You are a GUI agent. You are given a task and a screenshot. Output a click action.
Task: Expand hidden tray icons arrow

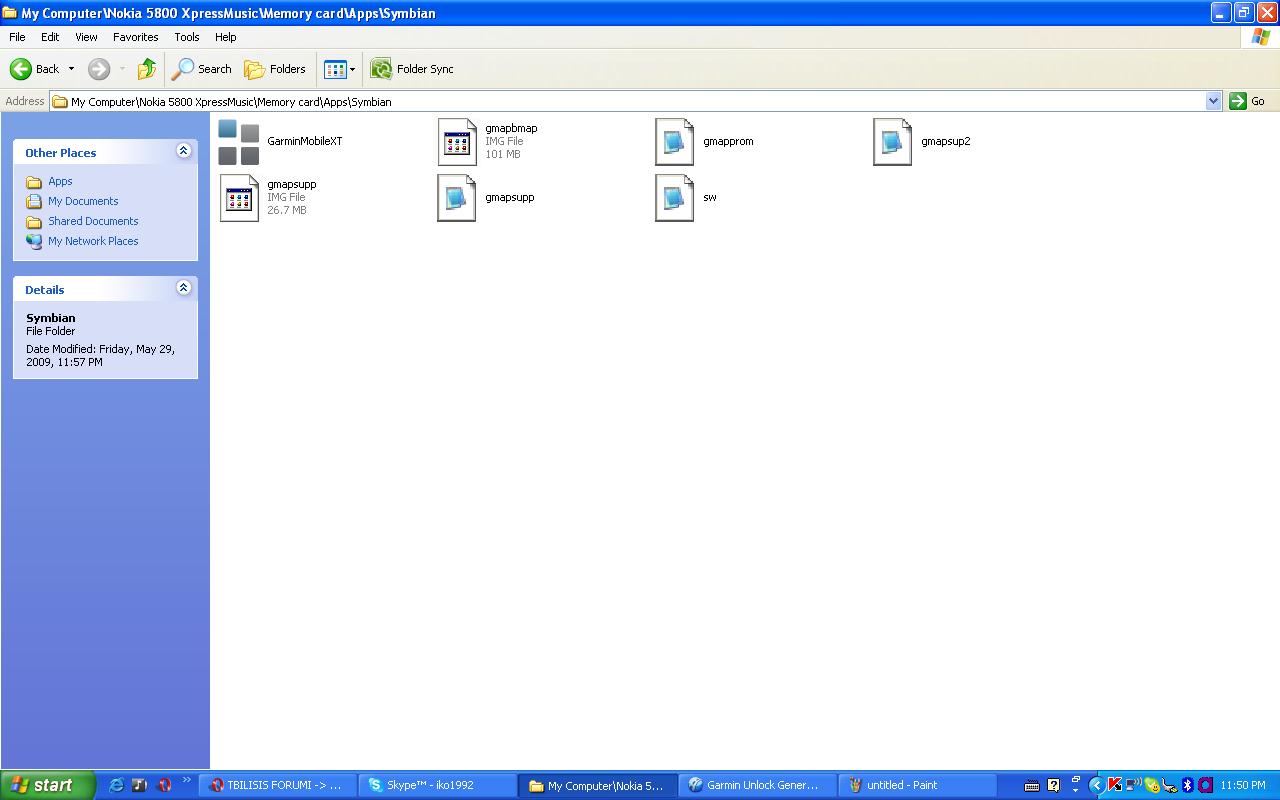click(1096, 785)
